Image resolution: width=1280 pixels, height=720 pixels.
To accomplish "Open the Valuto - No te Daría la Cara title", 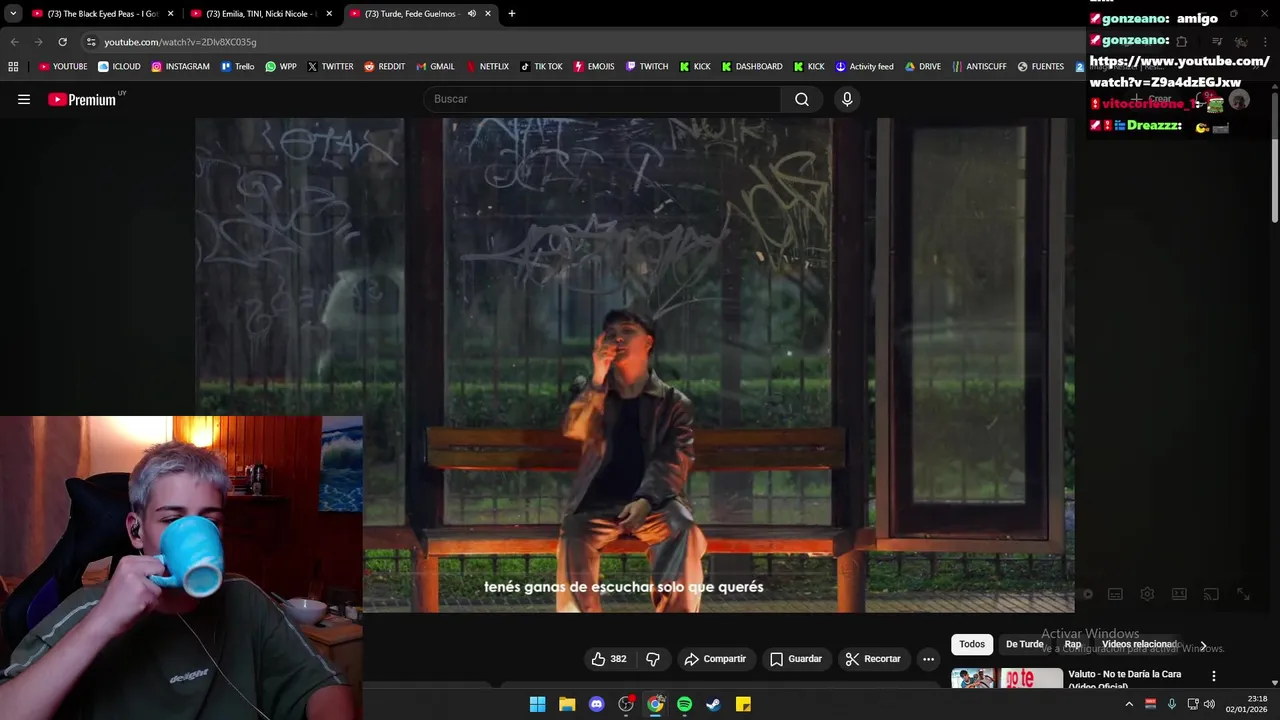I will coord(1124,679).
